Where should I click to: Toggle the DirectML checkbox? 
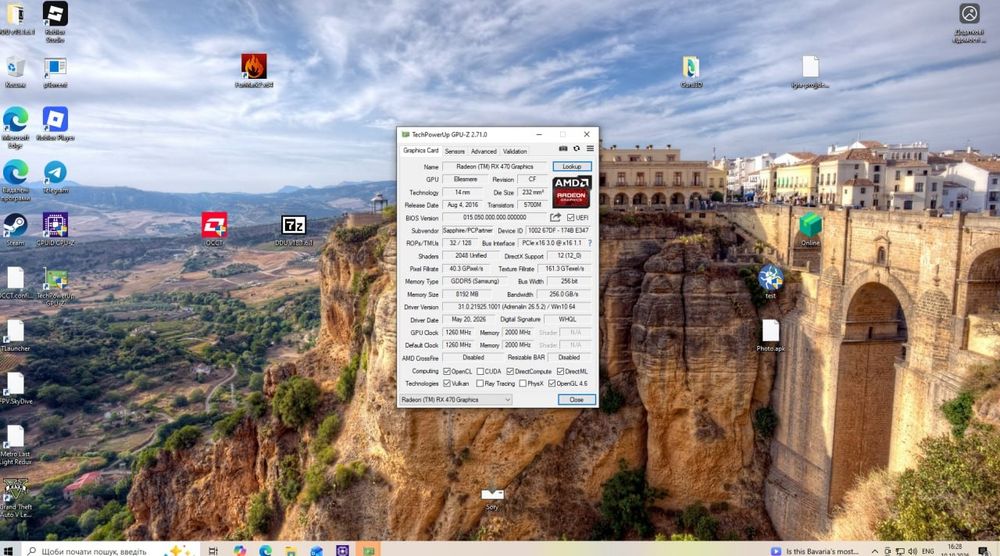[560, 371]
